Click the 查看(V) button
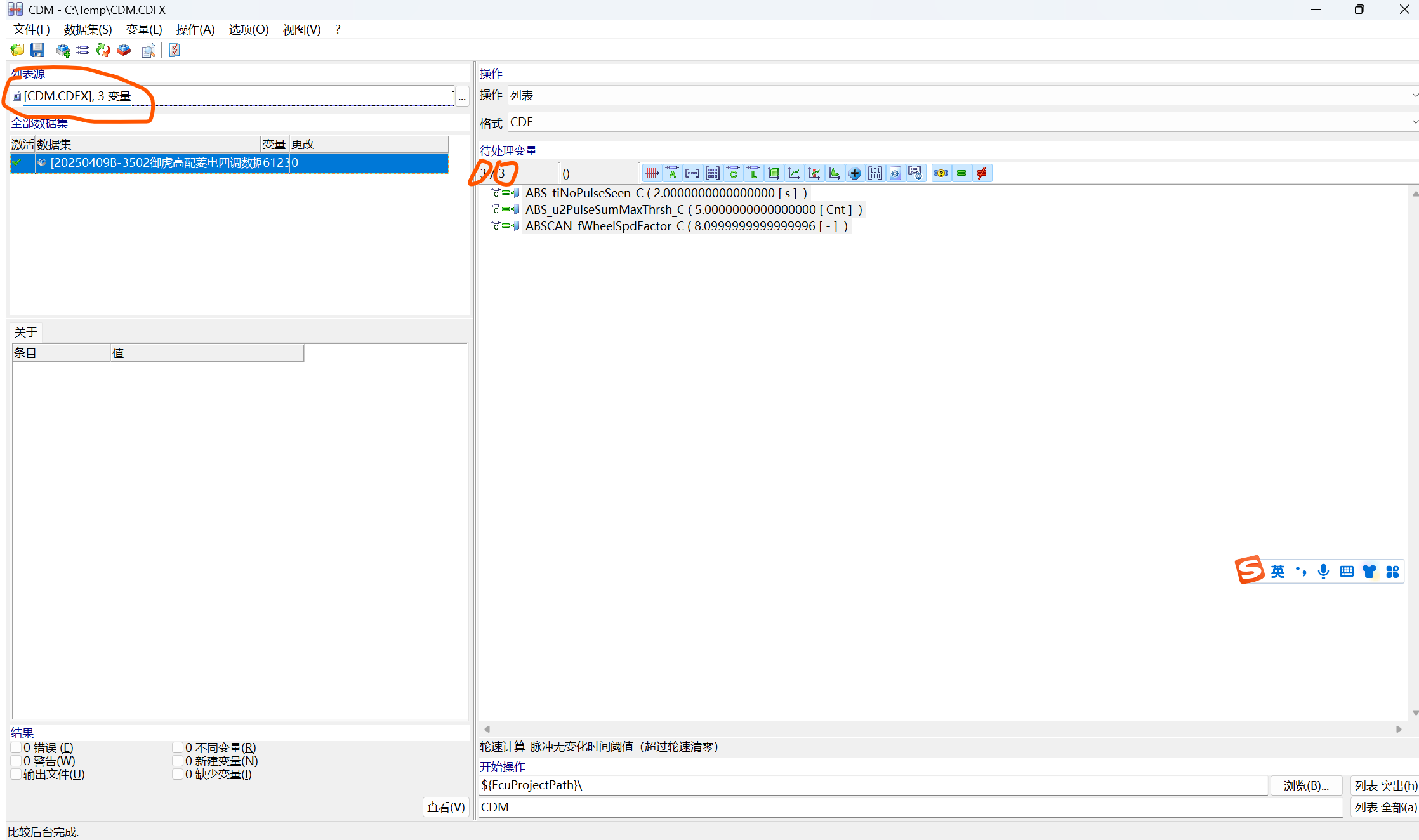 (445, 807)
